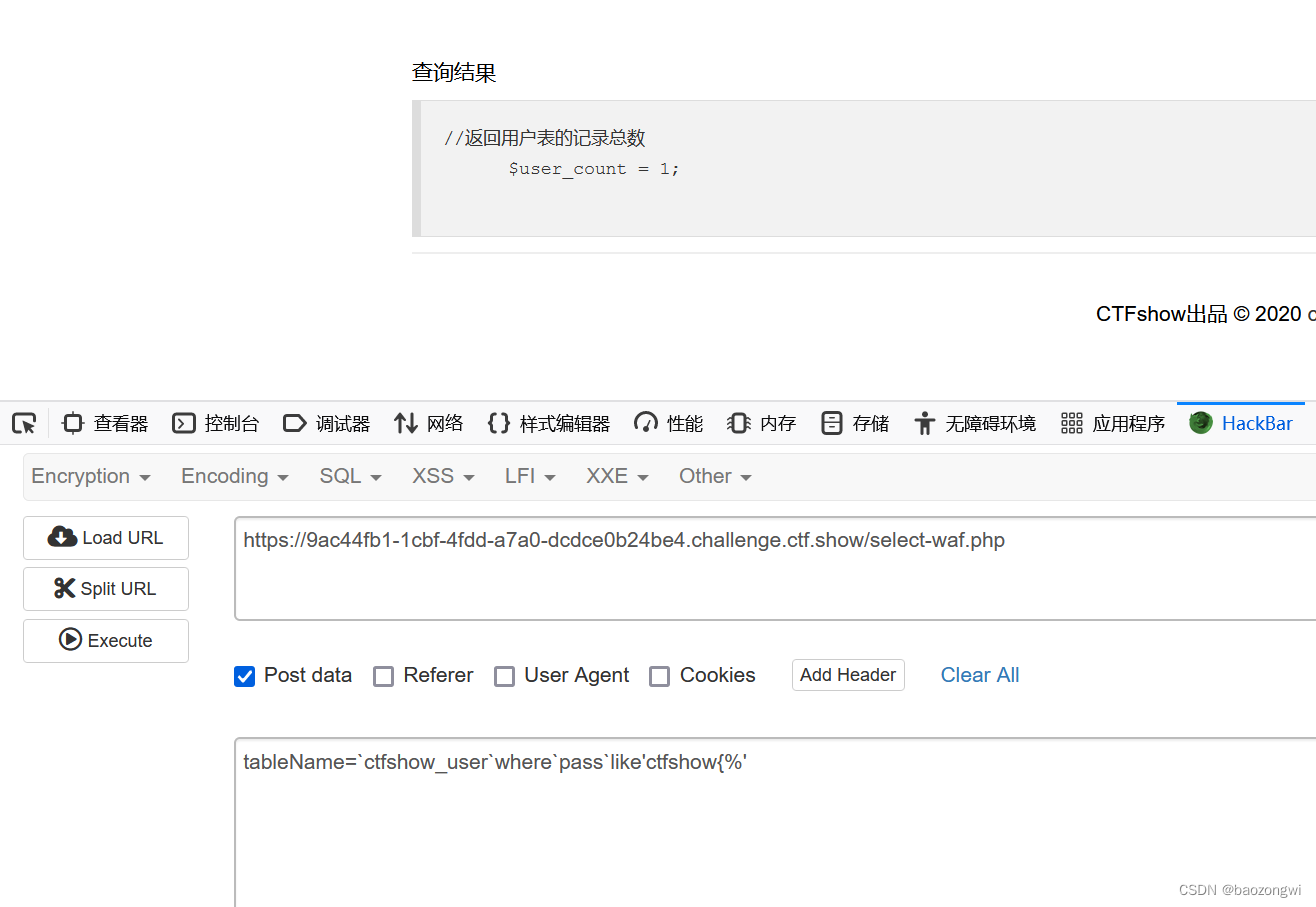Viewport: 1316px width, 907px height.
Task: Enable the Referer checkbox
Action: click(384, 676)
